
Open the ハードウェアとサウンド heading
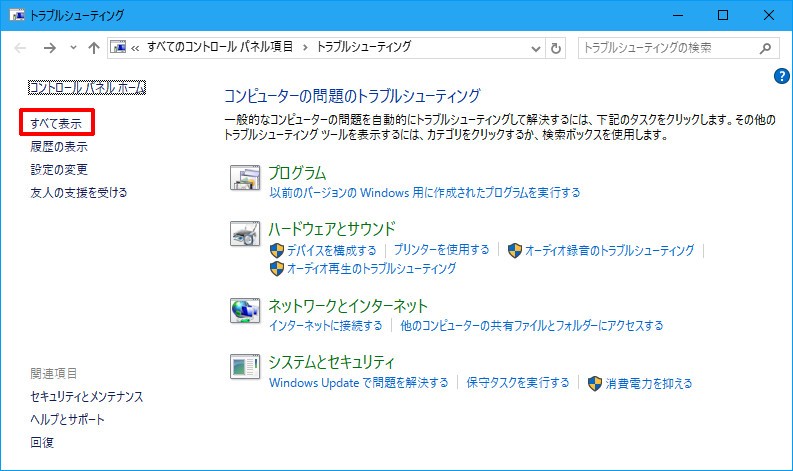click(332, 229)
